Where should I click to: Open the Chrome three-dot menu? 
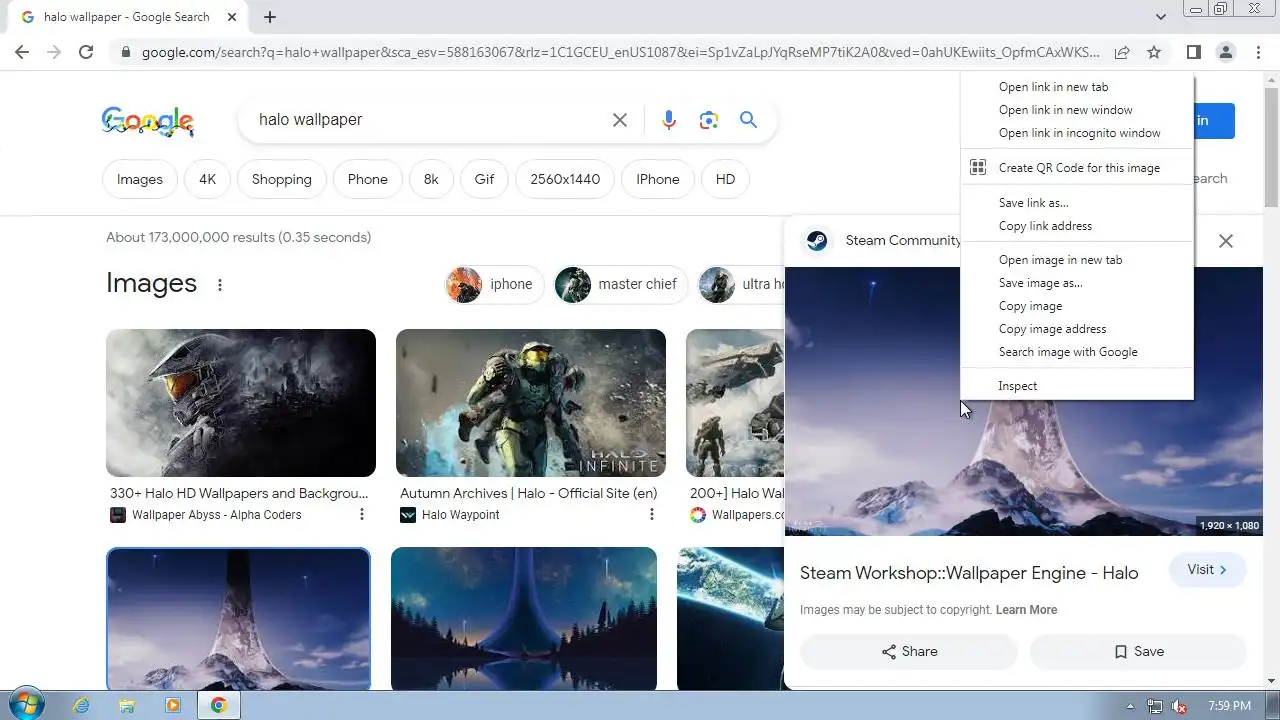tap(1258, 52)
